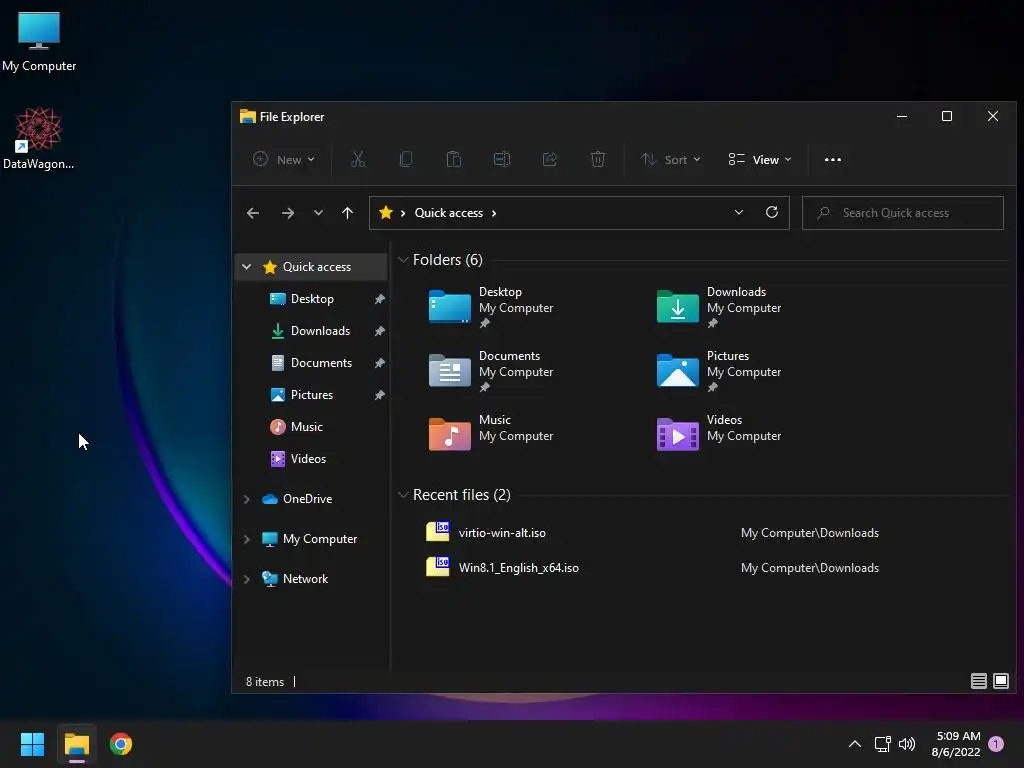Viewport: 1024px width, 768px height.
Task: Open the View dropdown menu
Action: [x=760, y=159]
